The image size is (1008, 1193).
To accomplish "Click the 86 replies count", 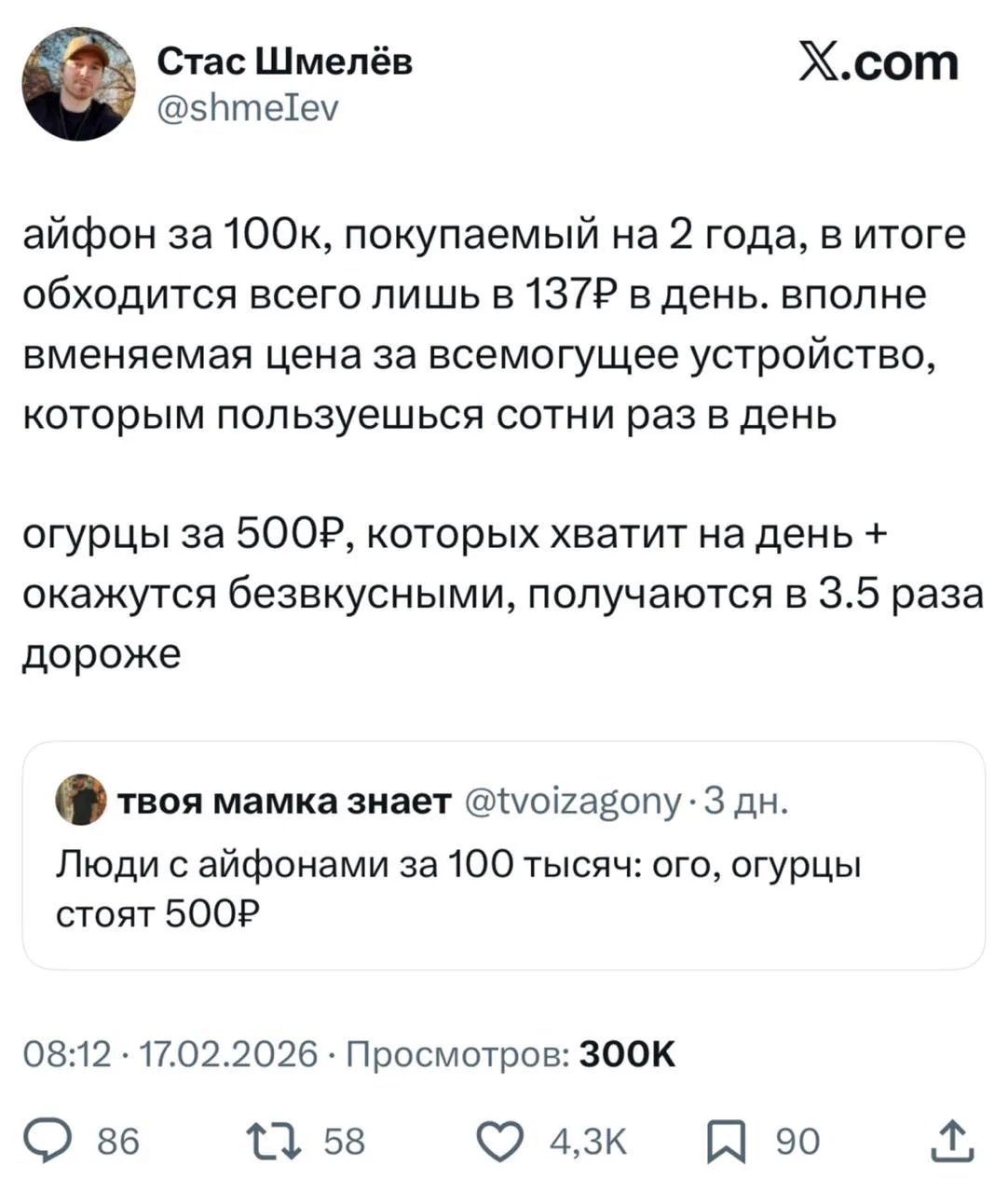I will click(x=118, y=1142).
